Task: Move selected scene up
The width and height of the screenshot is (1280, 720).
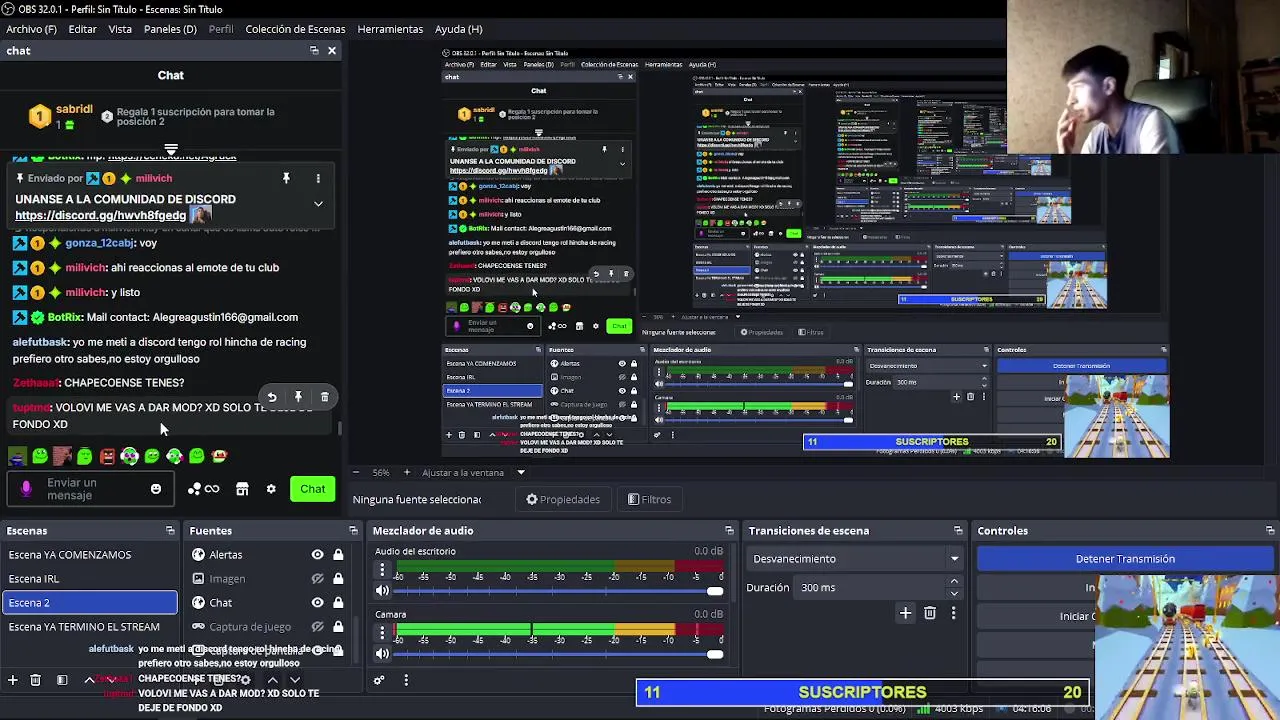Action: click(89, 680)
